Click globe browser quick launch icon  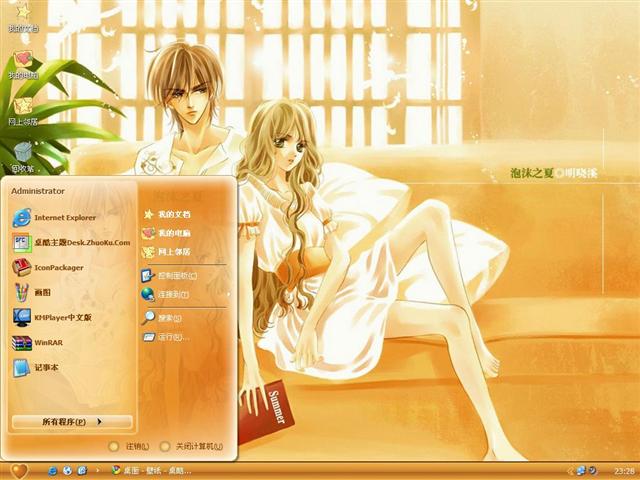(x=67, y=471)
